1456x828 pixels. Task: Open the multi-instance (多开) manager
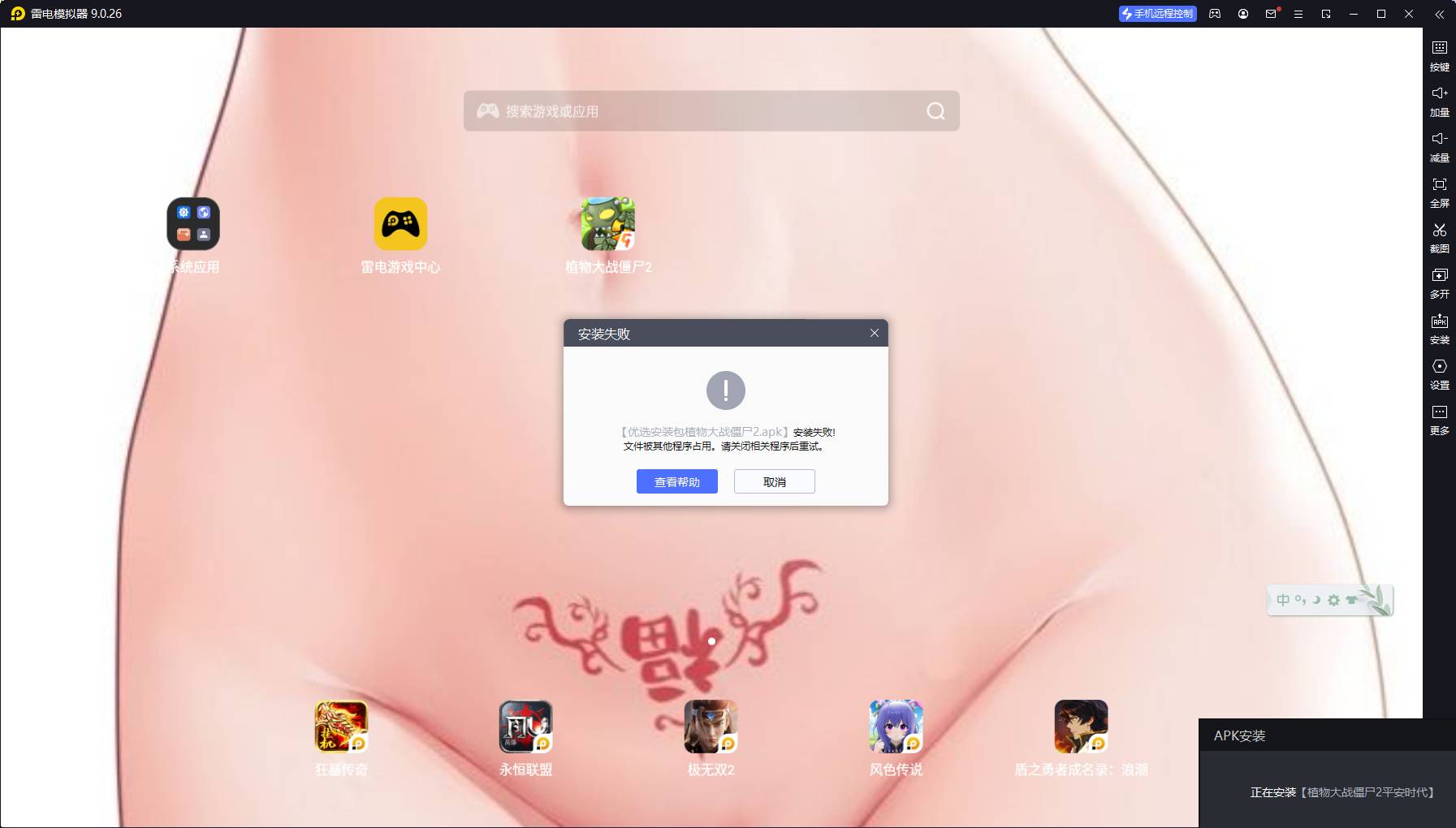(1439, 282)
